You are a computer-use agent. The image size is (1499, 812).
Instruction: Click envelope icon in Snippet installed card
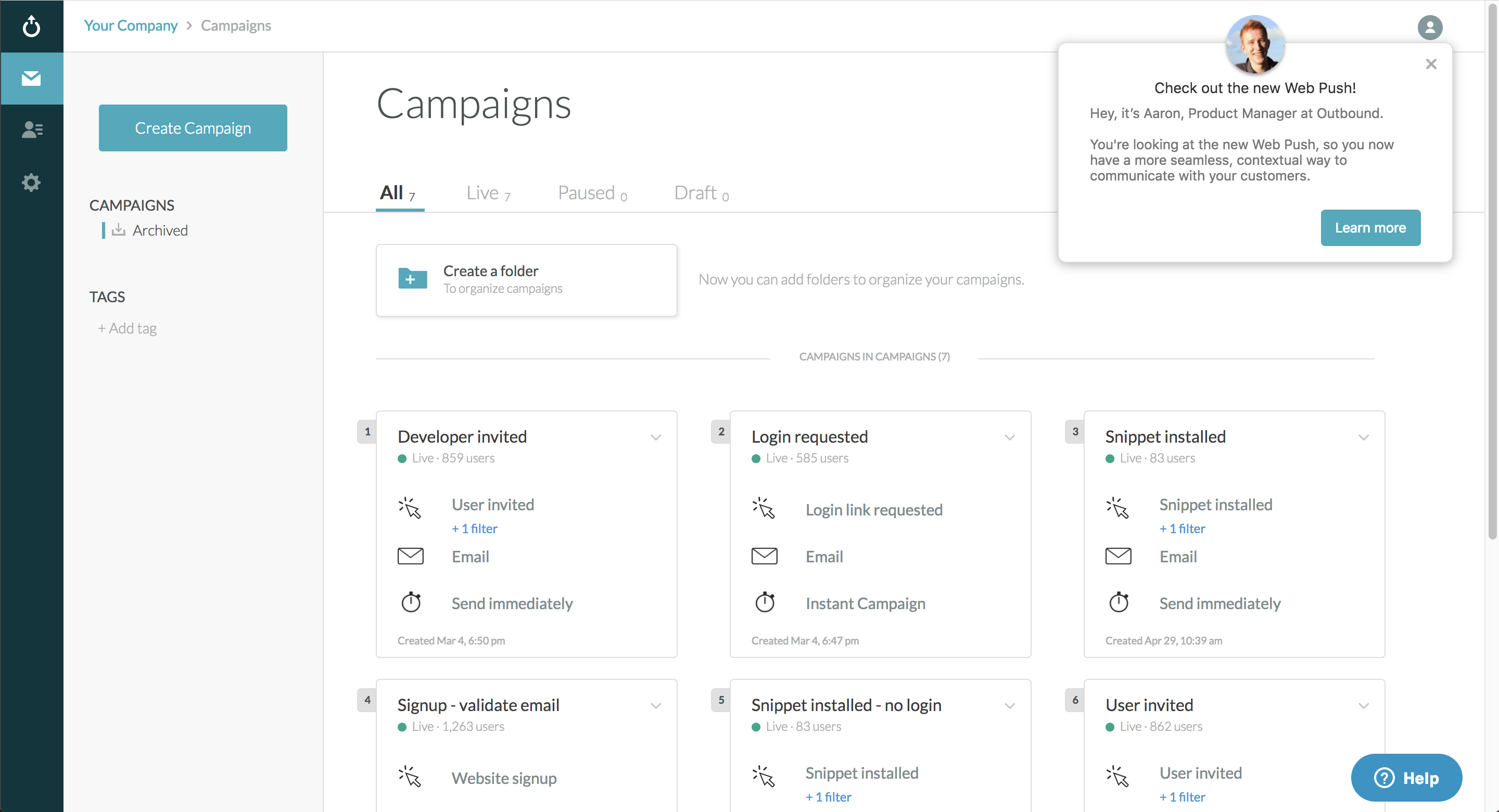click(1118, 556)
